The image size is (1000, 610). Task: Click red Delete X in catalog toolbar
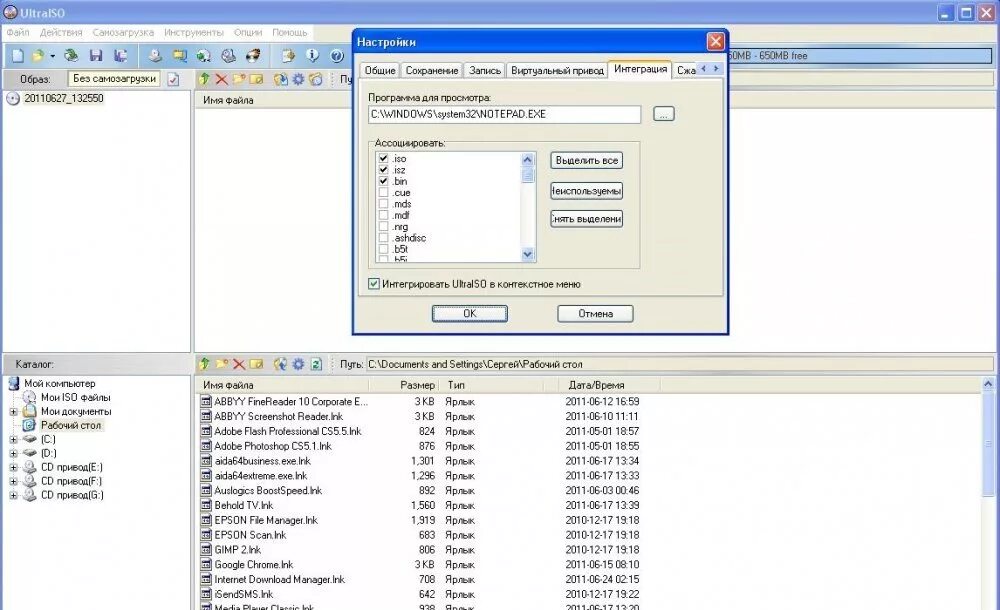(x=239, y=364)
